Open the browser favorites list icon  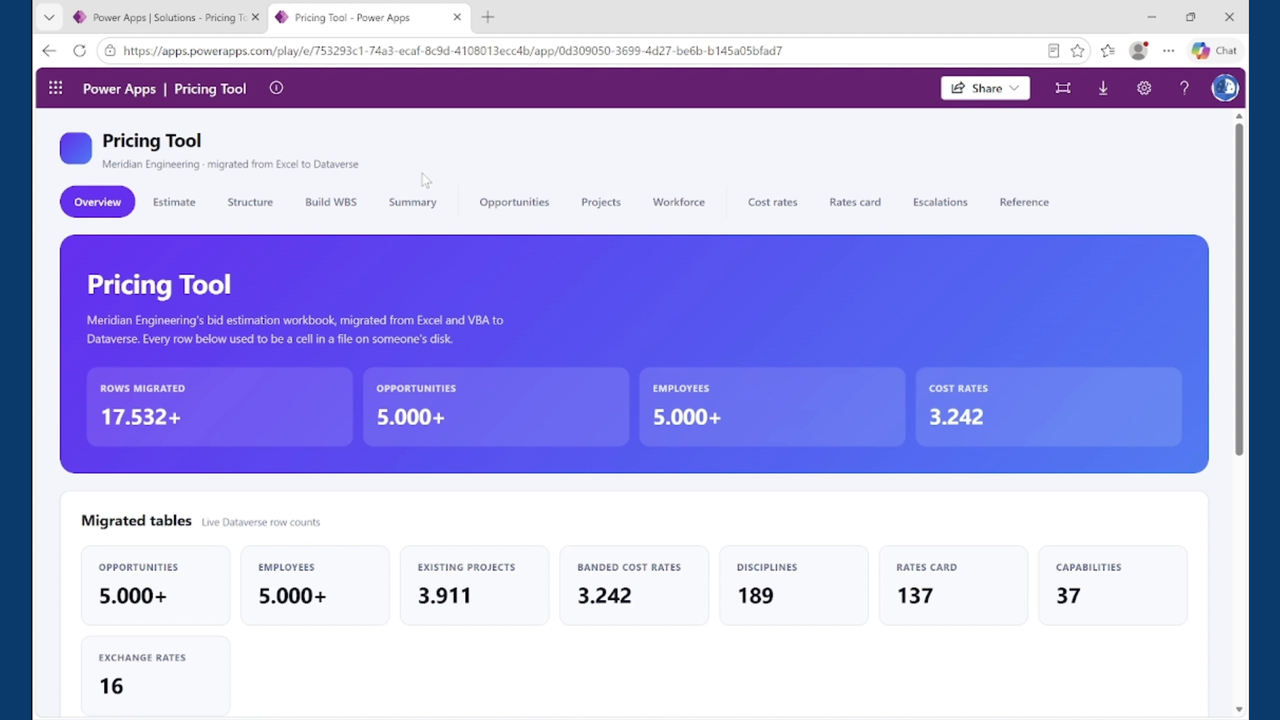pos(1108,50)
